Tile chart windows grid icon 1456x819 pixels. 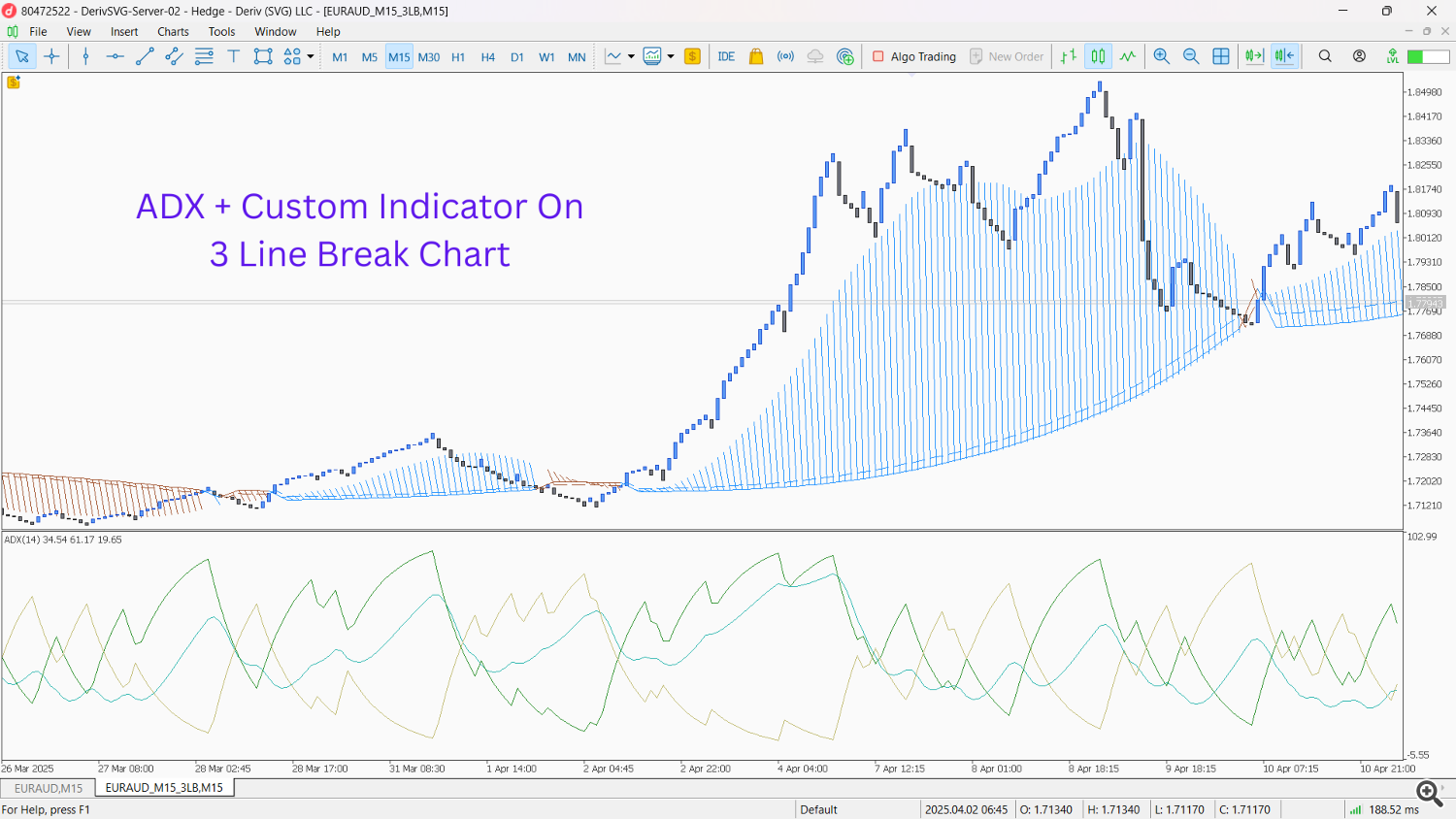[1221, 56]
